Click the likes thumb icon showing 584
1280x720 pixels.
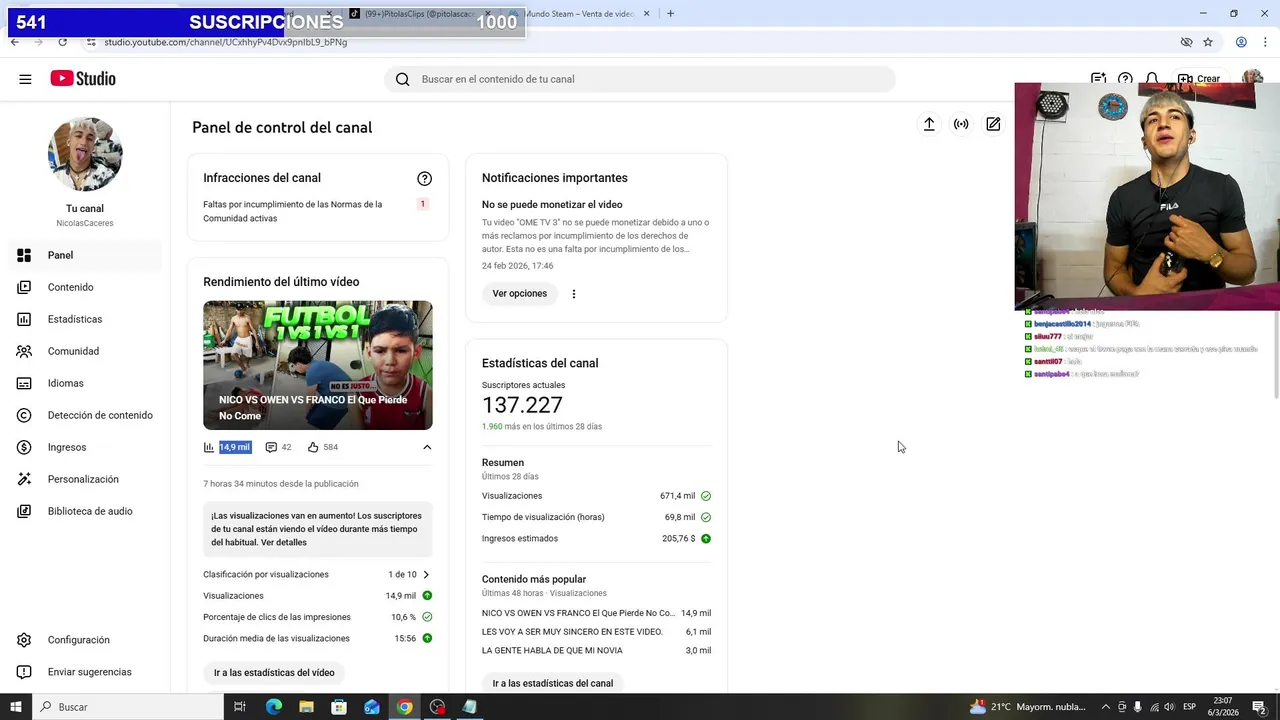[313, 447]
